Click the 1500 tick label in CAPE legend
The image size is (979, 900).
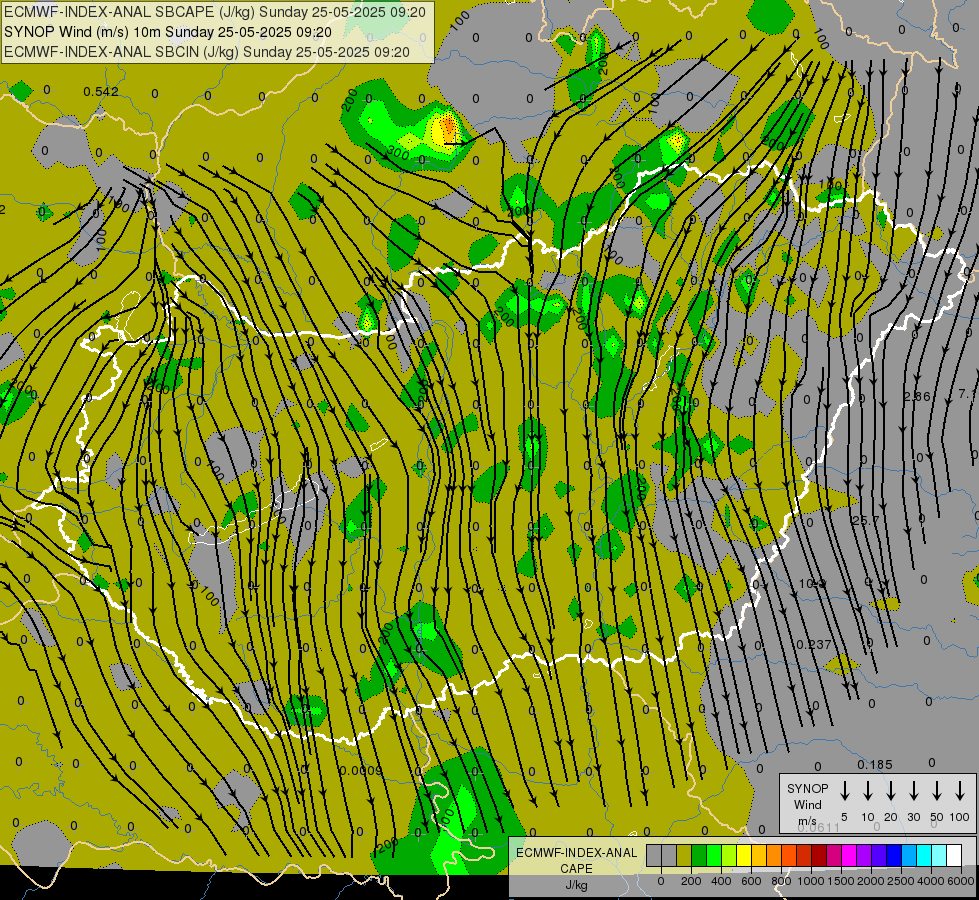841,881
